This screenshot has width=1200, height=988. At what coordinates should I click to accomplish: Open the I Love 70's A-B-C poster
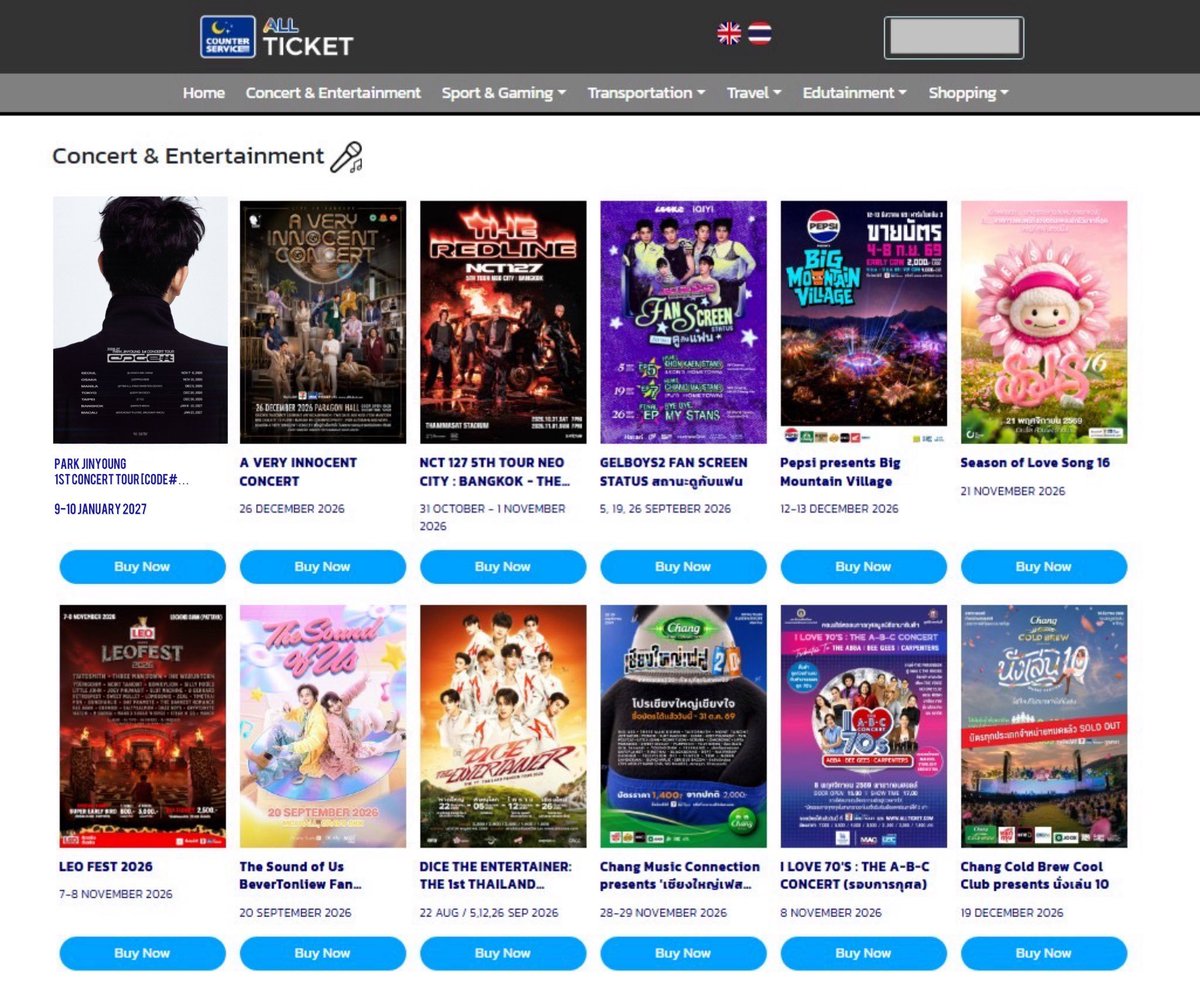pyautogui.click(x=864, y=726)
